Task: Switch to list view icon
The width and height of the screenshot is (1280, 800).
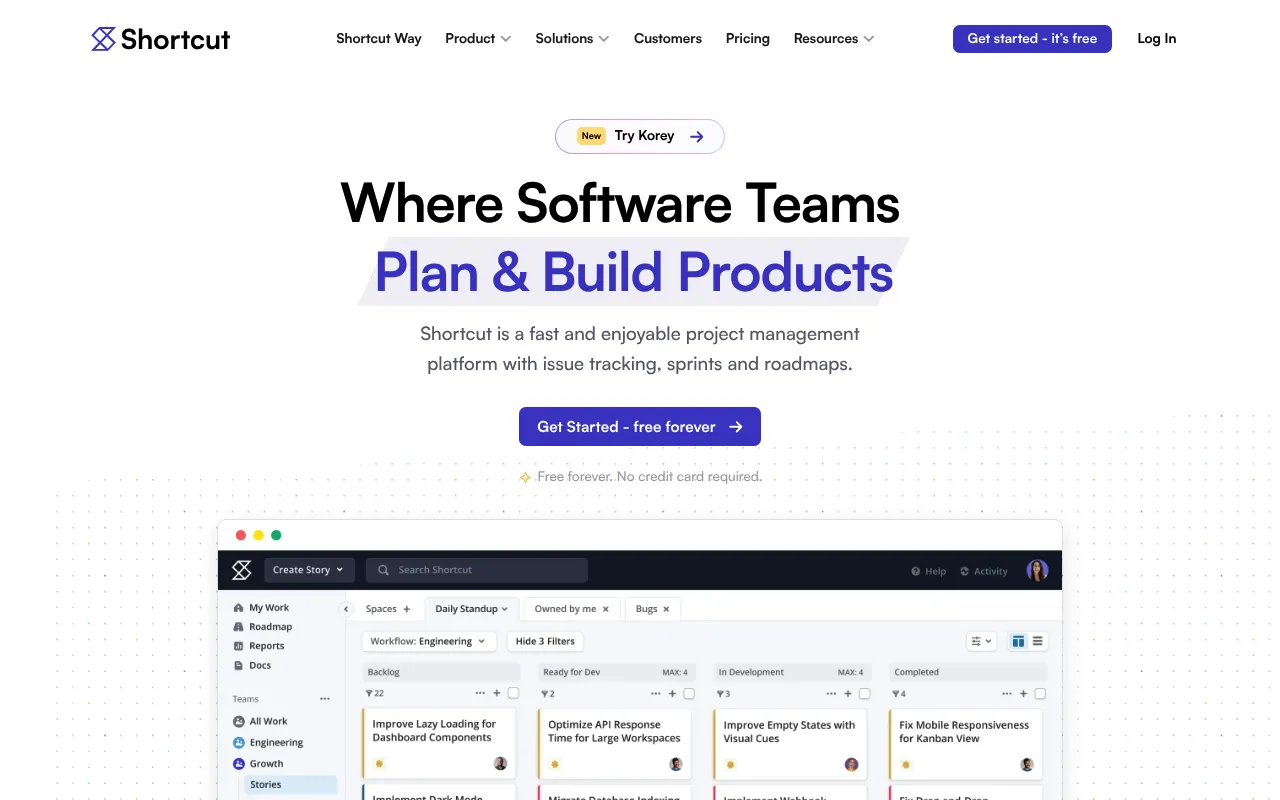Action: [x=1038, y=641]
